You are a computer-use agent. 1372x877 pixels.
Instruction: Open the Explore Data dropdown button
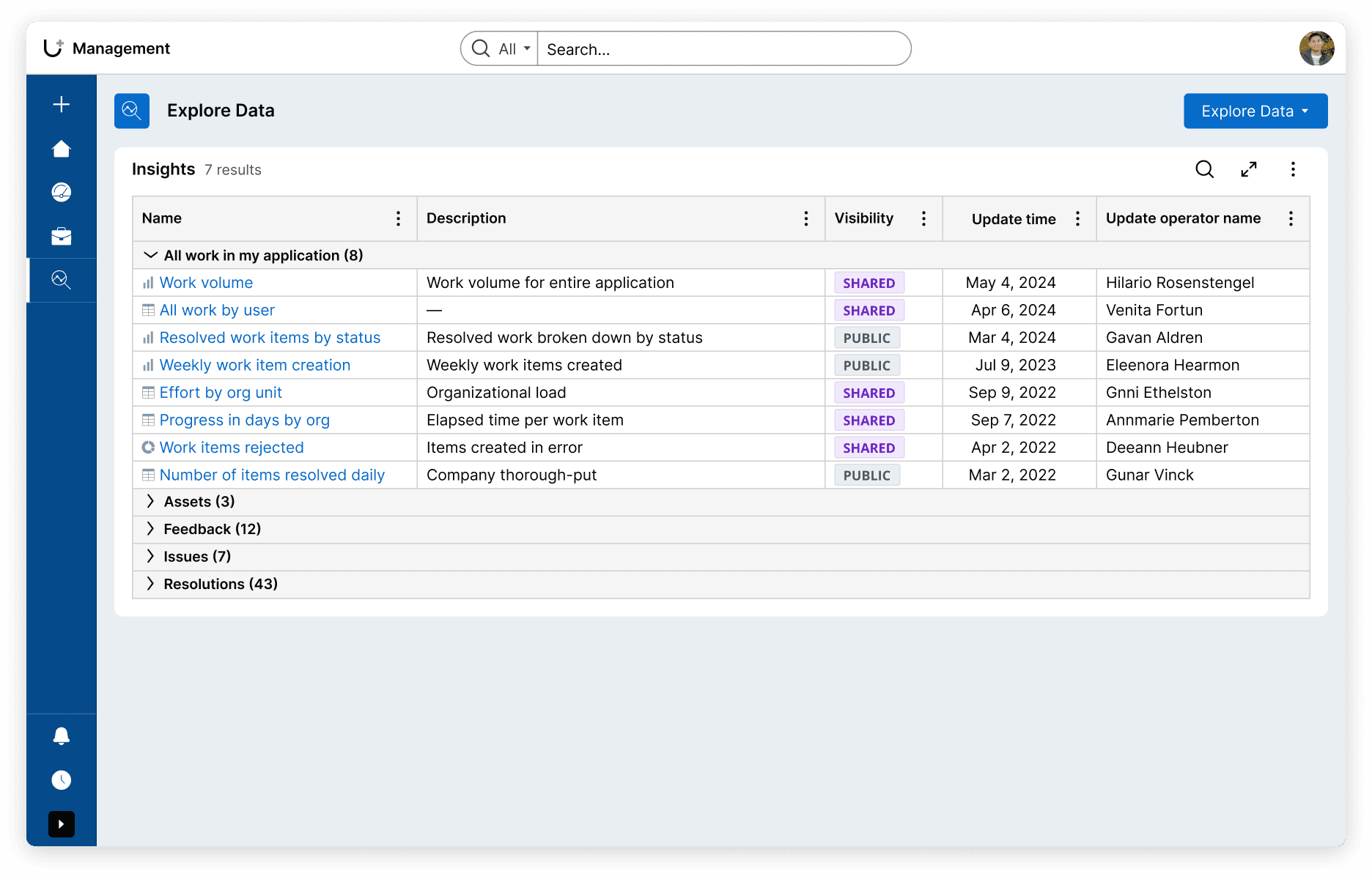tap(1255, 111)
